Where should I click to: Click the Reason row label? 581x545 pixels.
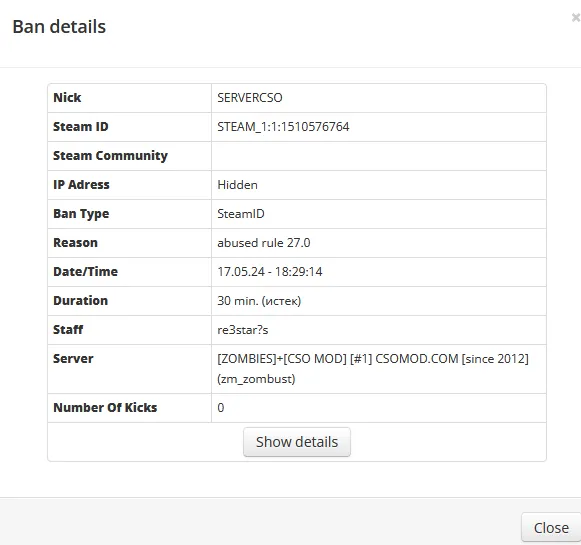click(x=76, y=243)
